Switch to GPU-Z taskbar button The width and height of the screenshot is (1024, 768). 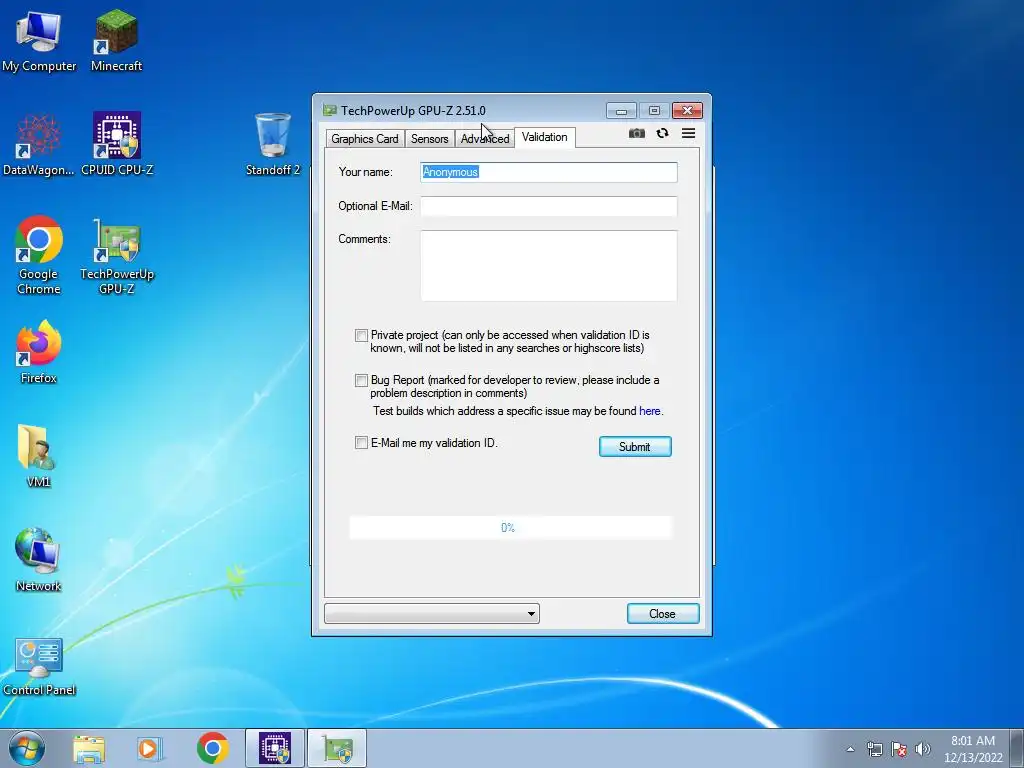337,748
